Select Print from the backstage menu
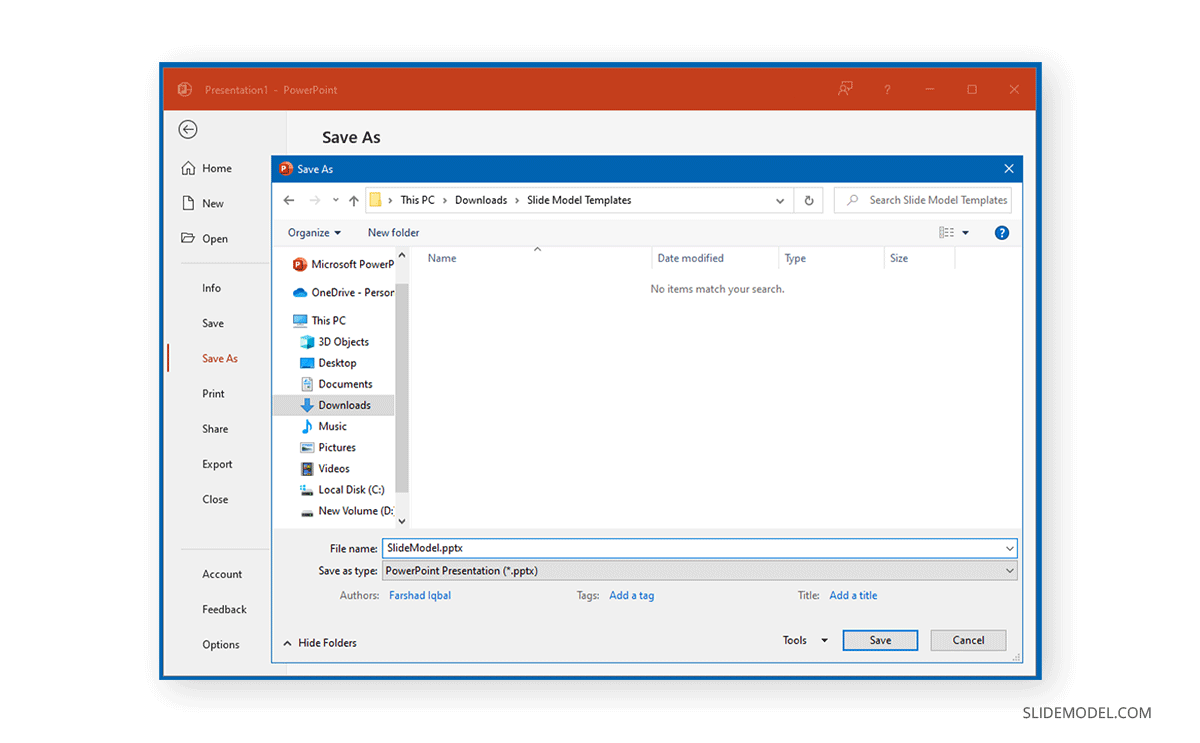The image size is (1200, 743). [x=213, y=393]
